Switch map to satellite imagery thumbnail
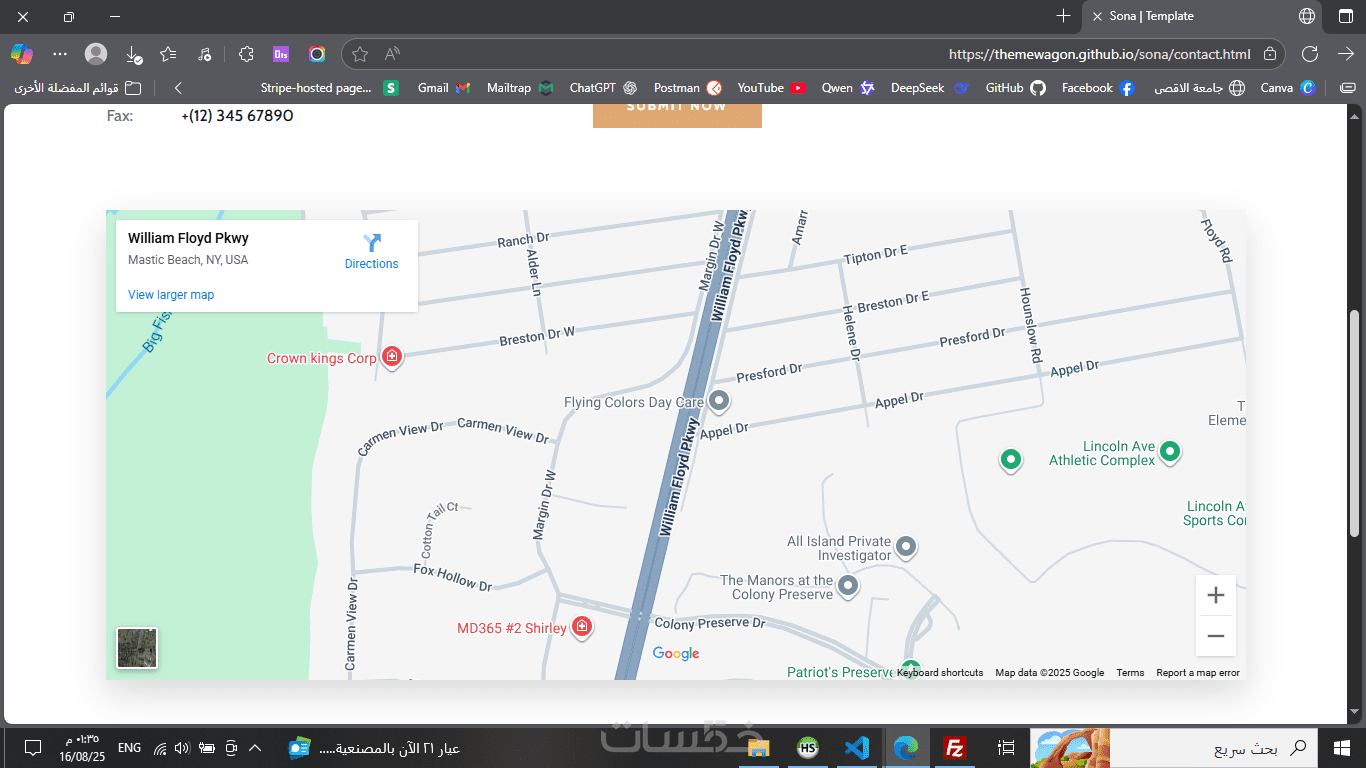This screenshot has width=1366, height=768. point(137,648)
